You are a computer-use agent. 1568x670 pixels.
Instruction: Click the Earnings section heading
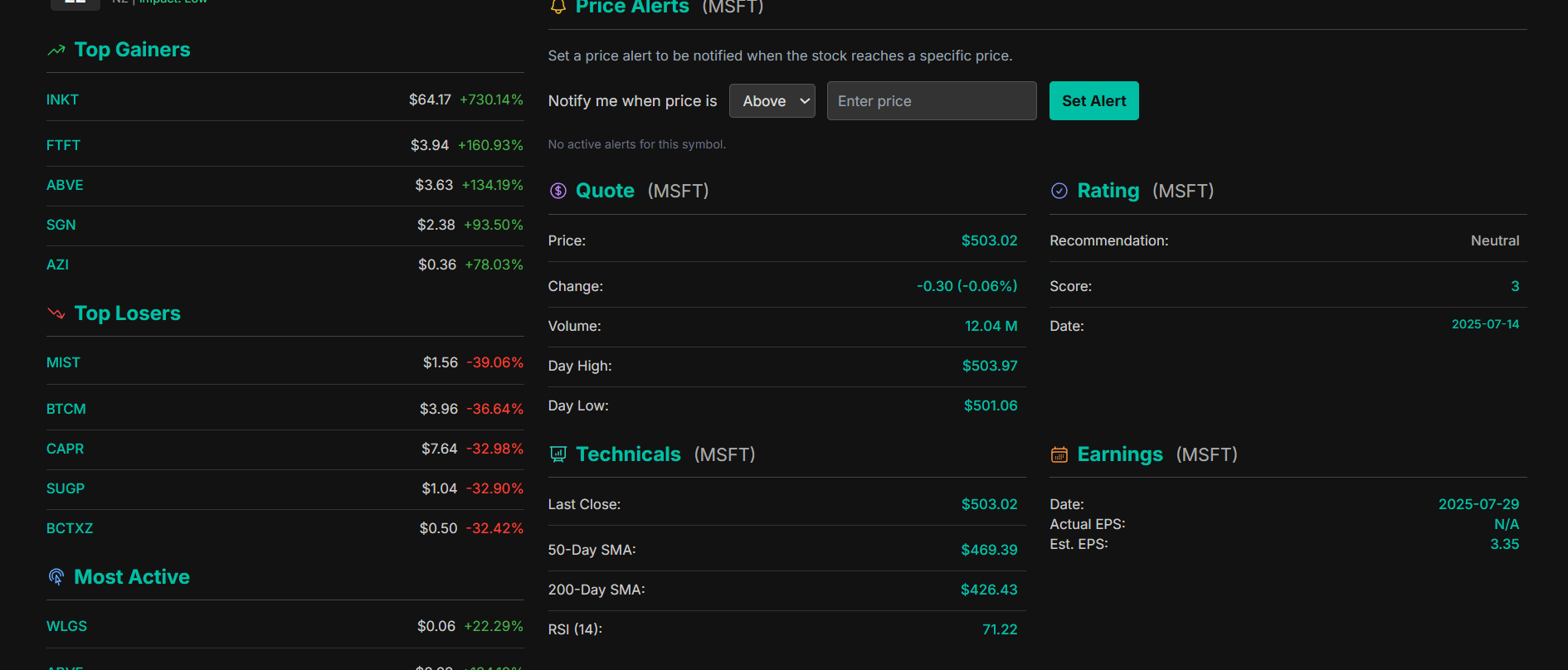point(1120,454)
